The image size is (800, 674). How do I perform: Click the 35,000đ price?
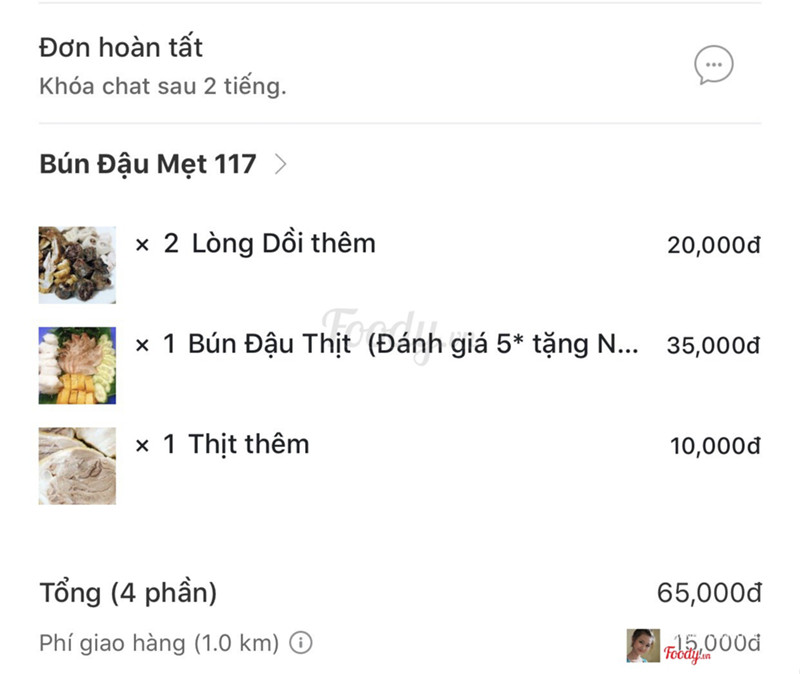(714, 346)
